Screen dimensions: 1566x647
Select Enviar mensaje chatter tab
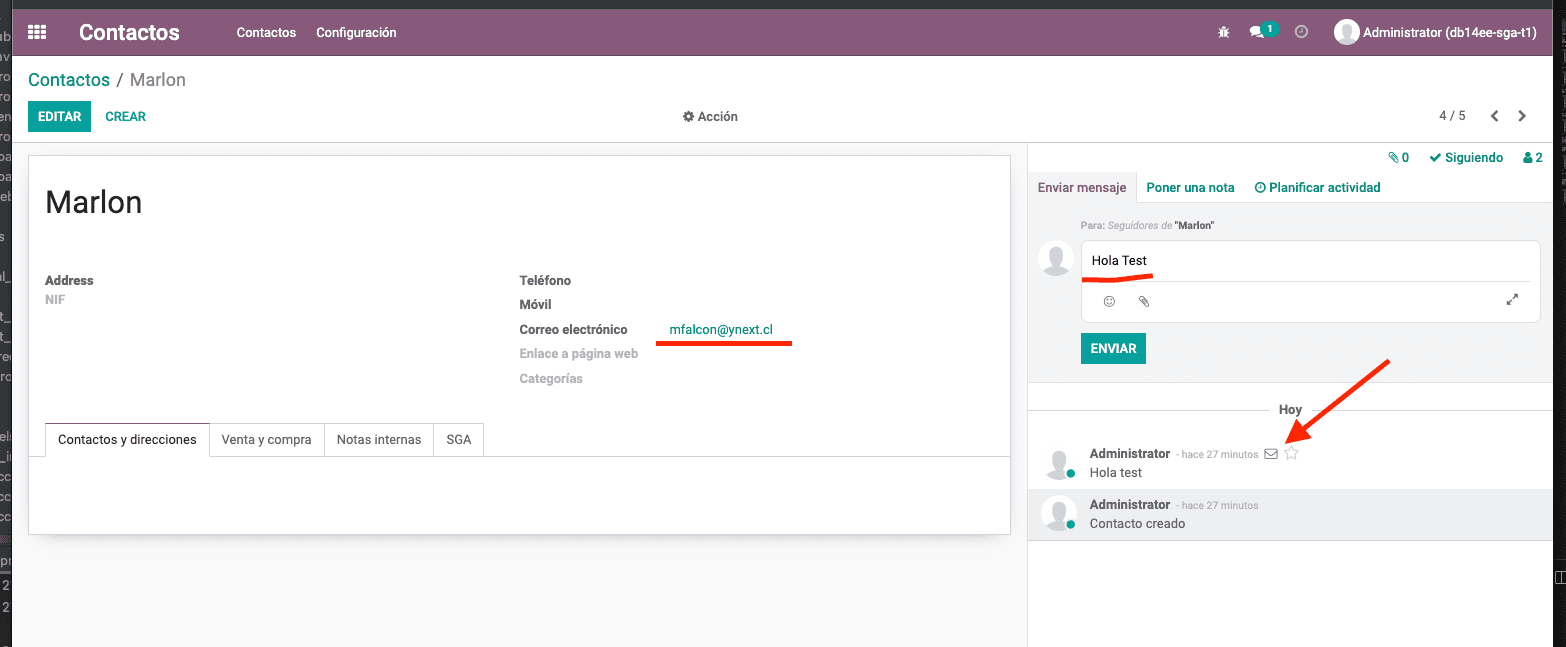(x=1082, y=187)
